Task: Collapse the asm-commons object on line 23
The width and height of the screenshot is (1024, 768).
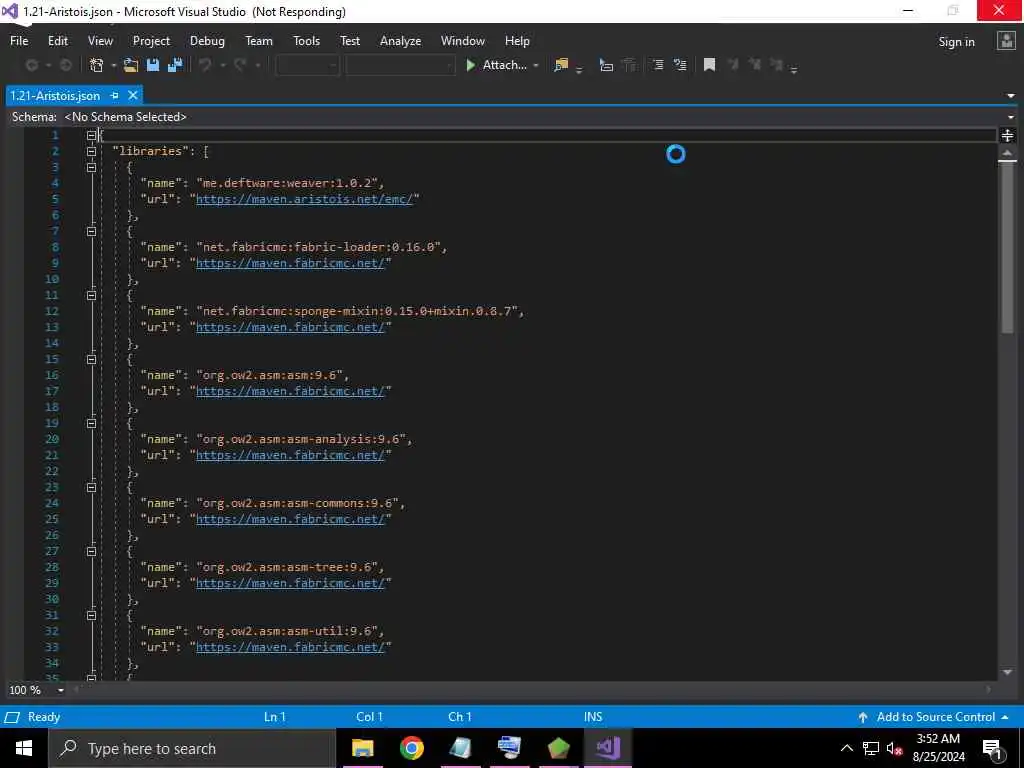Action: pos(91,487)
